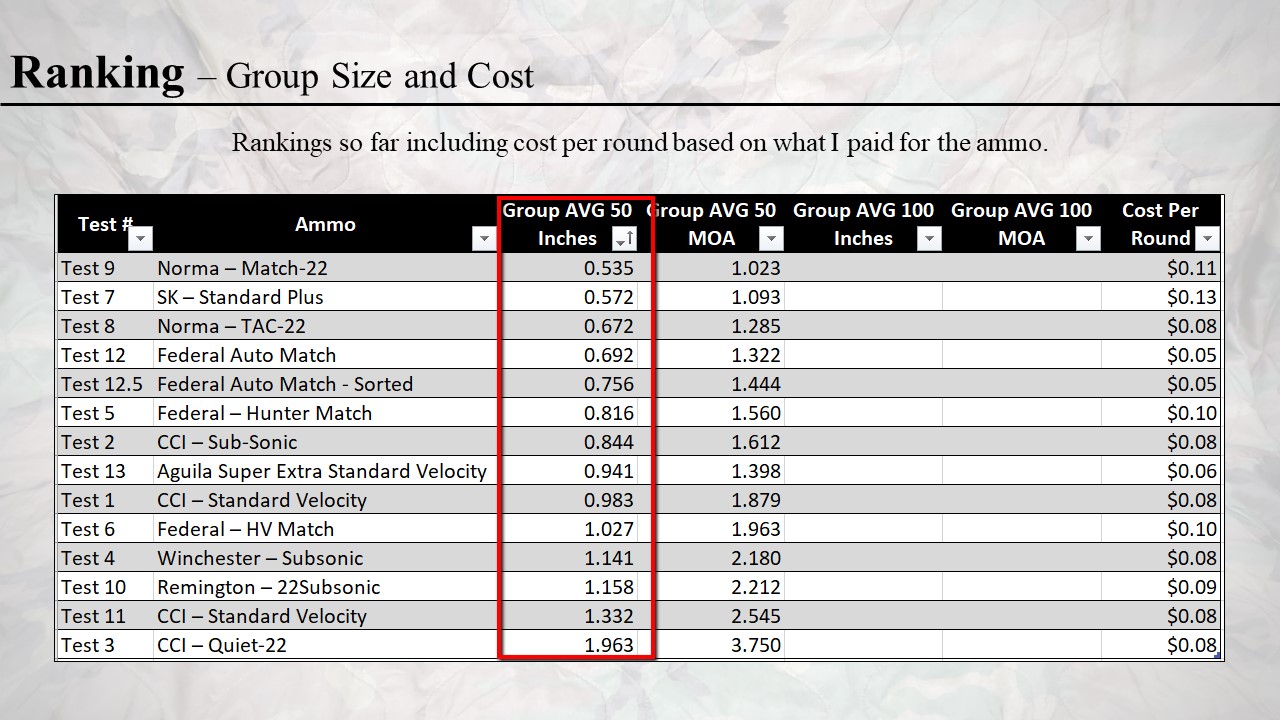This screenshot has width=1280, height=720.
Task: Select the Test 12.5 cell
Action: click(x=104, y=384)
